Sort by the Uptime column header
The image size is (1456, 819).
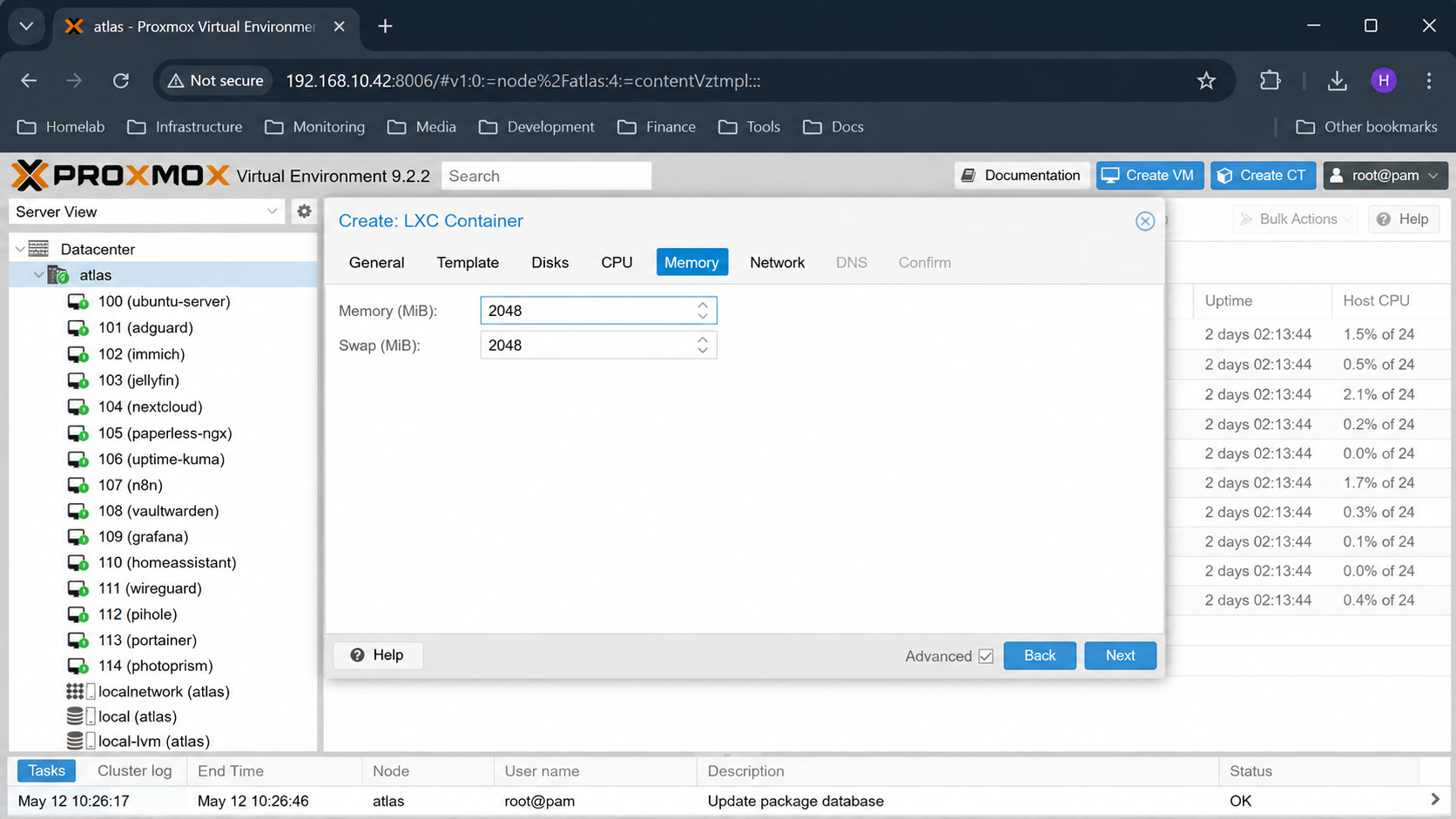[x=1263, y=301]
